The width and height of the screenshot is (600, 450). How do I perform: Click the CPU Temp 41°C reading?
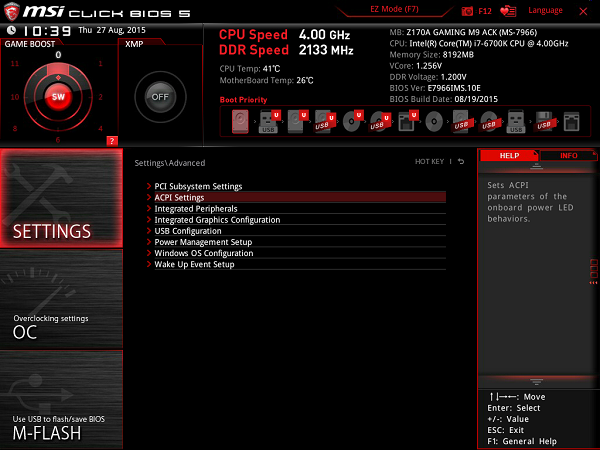coord(250,69)
